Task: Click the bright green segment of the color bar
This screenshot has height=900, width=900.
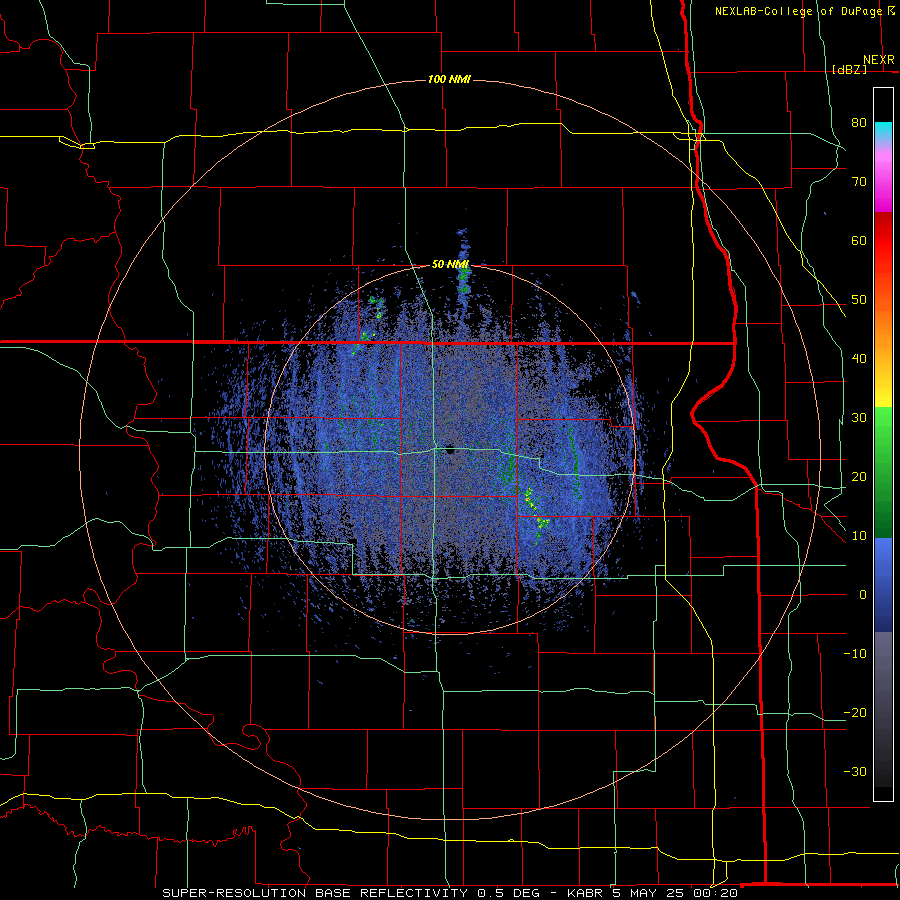Action: [x=883, y=428]
